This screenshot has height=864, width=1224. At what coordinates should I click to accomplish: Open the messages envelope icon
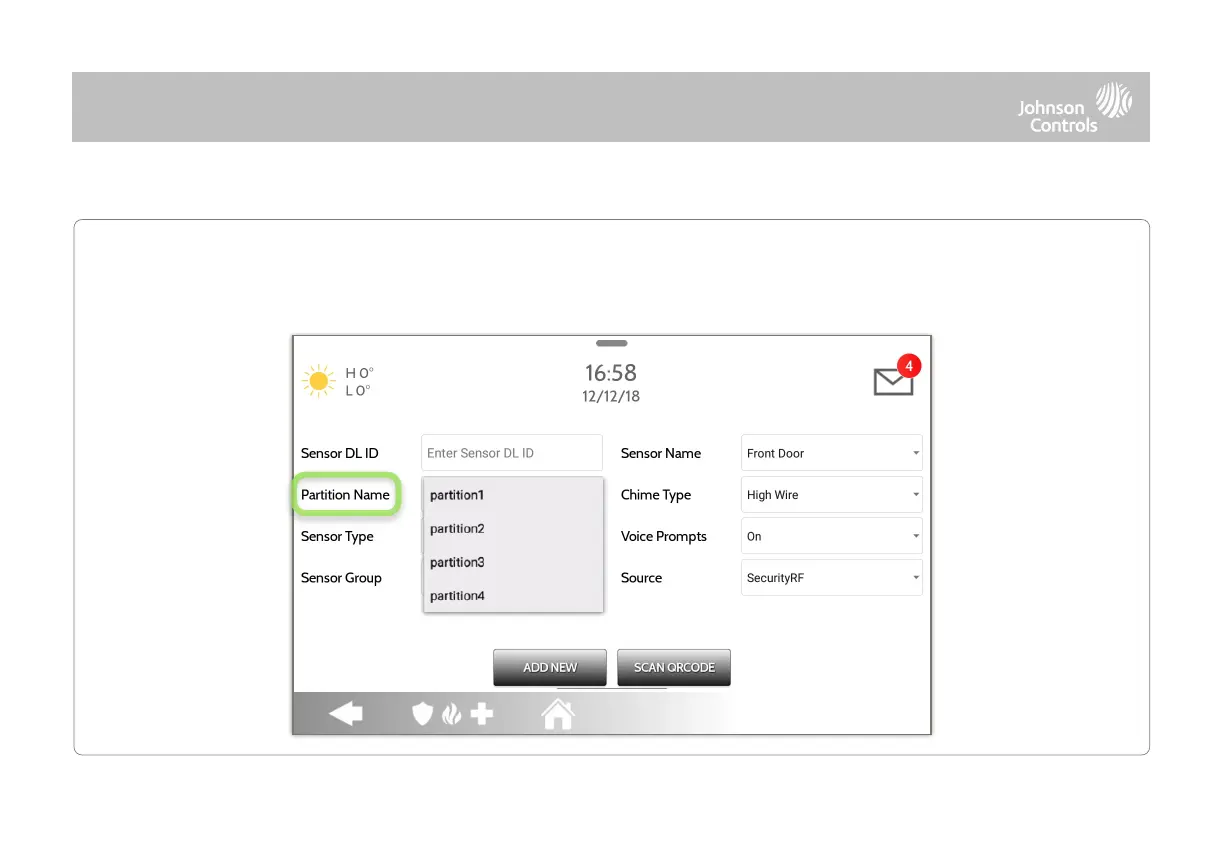tap(893, 382)
